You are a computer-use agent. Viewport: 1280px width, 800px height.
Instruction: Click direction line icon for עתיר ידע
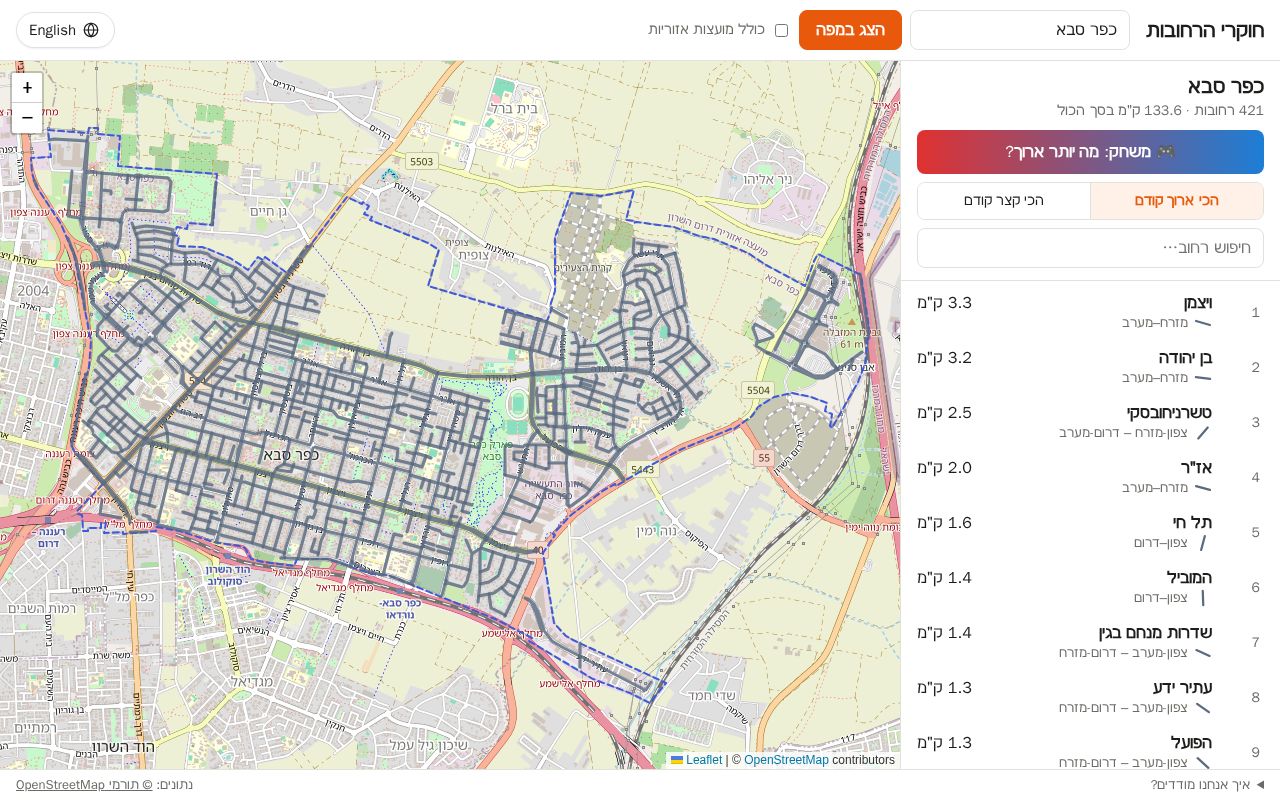pos(1203,708)
